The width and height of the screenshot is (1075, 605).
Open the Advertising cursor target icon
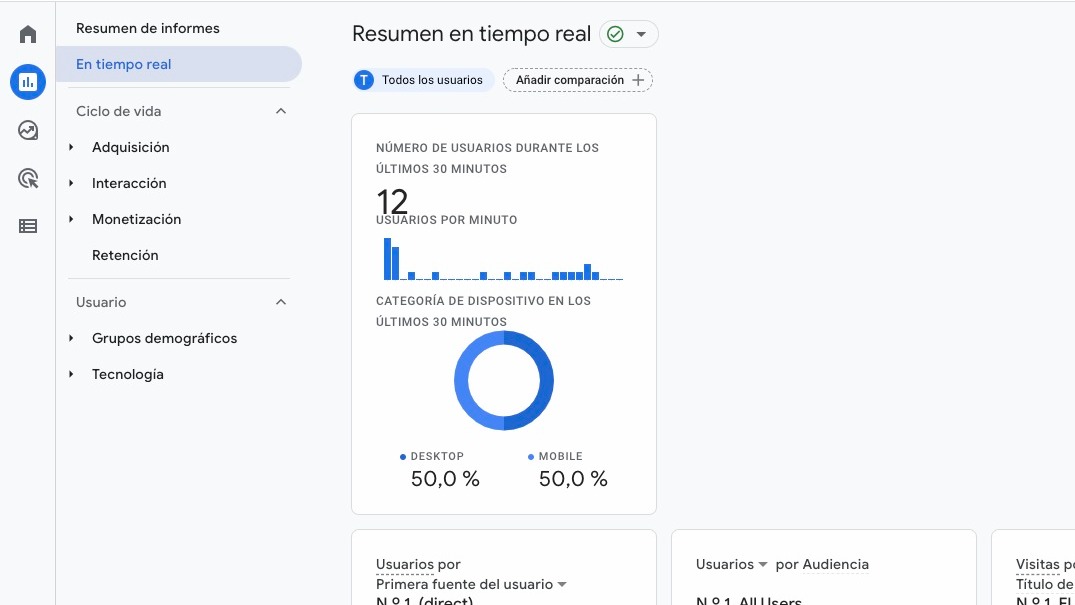click(x=28, y=178)
